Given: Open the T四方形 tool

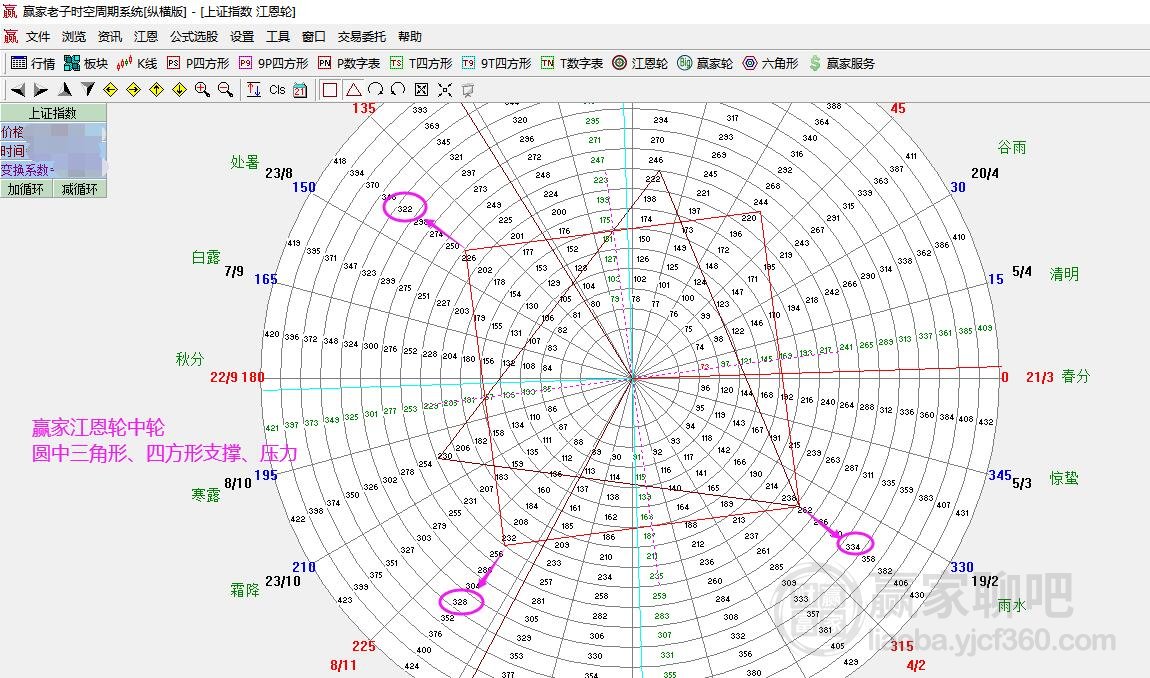Looking at the screenshot, I should coord(421,64).
